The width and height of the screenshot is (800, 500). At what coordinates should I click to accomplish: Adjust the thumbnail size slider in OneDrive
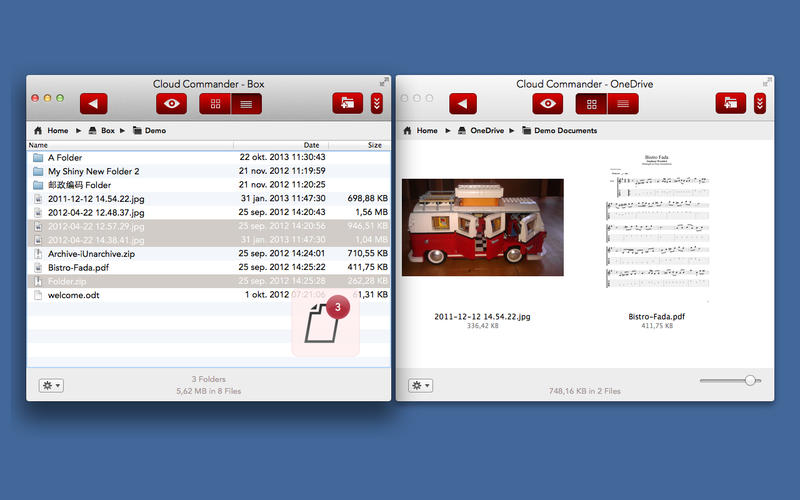coord(750,380)
